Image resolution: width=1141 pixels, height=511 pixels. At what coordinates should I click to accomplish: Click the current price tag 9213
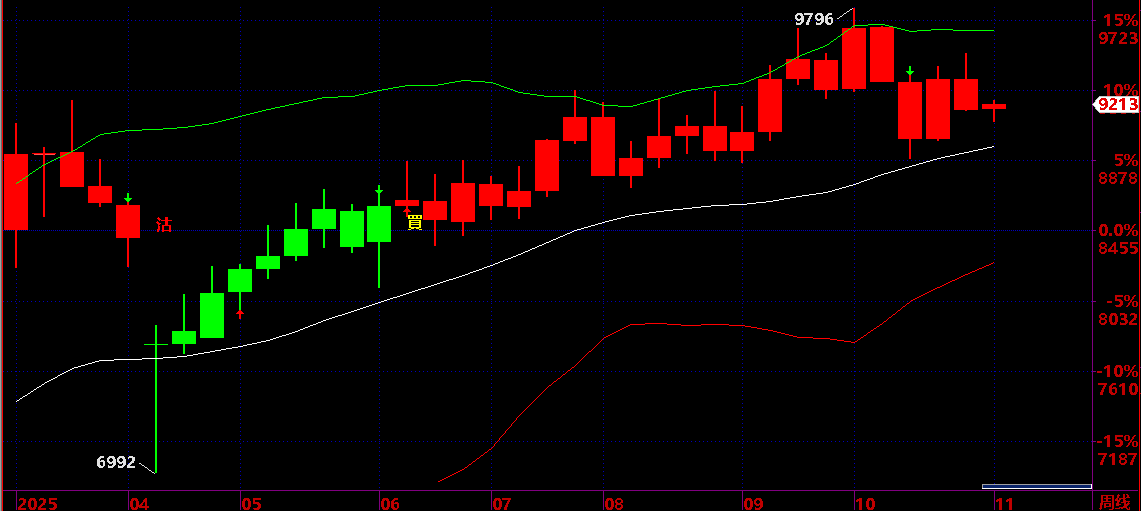tap(1117, 106)
